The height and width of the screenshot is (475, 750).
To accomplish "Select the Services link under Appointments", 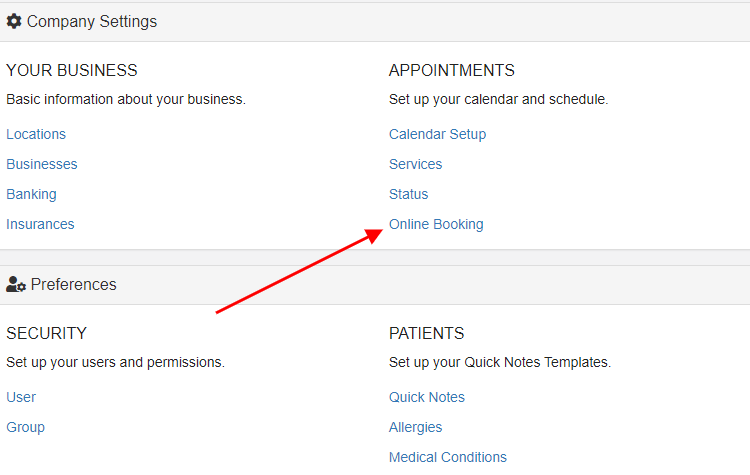I will coord(415,164).
